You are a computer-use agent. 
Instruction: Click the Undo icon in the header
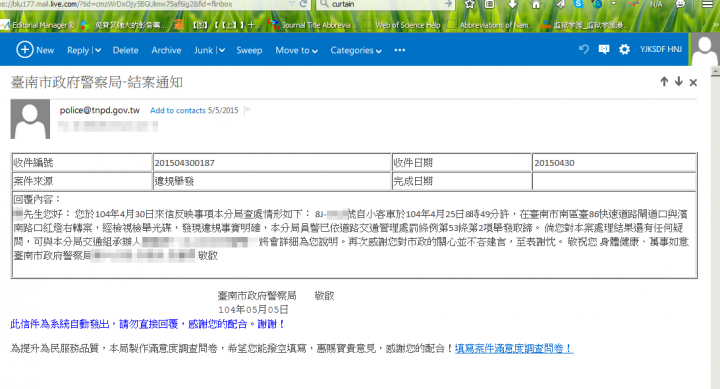click(x=584, y=49)
